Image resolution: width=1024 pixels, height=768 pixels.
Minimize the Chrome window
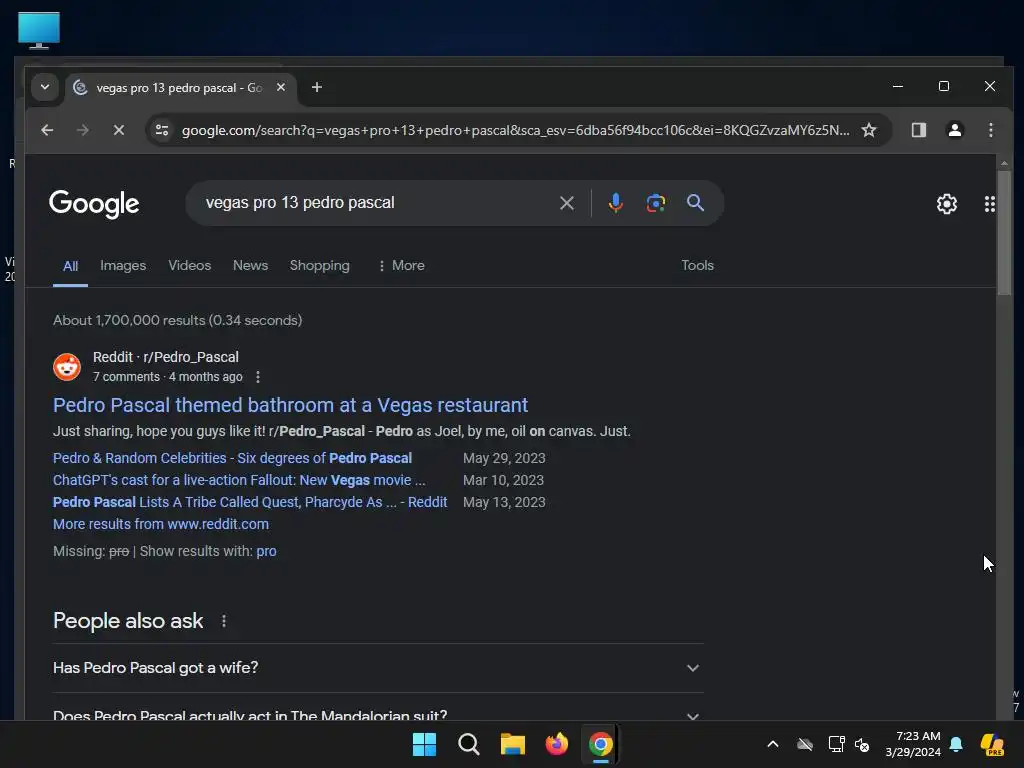coord(898,86)
